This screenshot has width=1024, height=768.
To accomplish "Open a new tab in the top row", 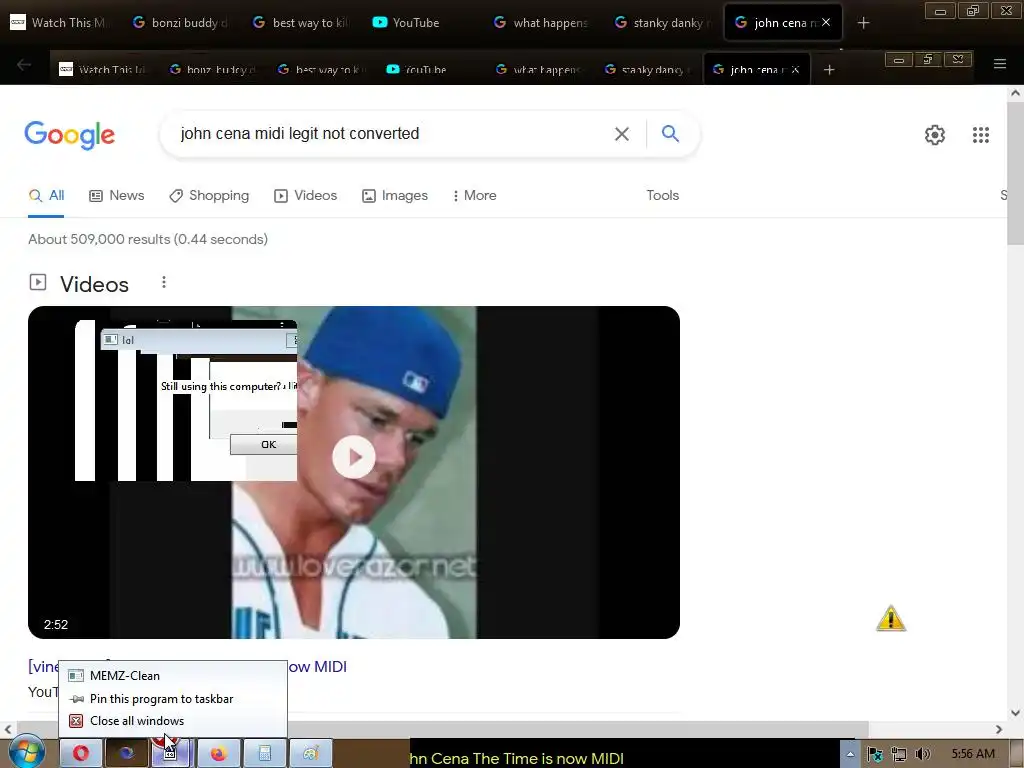I will 863,23.
